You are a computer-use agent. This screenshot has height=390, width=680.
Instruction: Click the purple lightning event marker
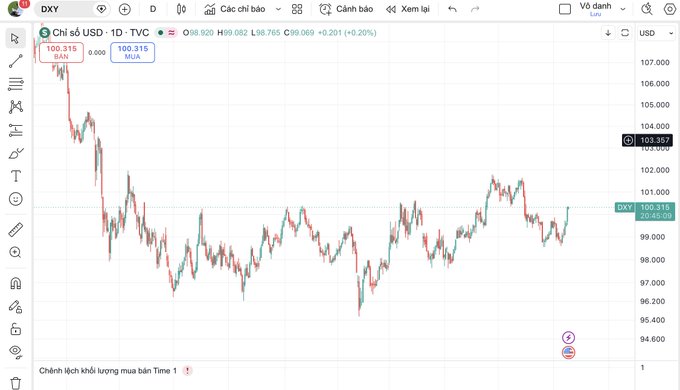click(x=569, y=337)
